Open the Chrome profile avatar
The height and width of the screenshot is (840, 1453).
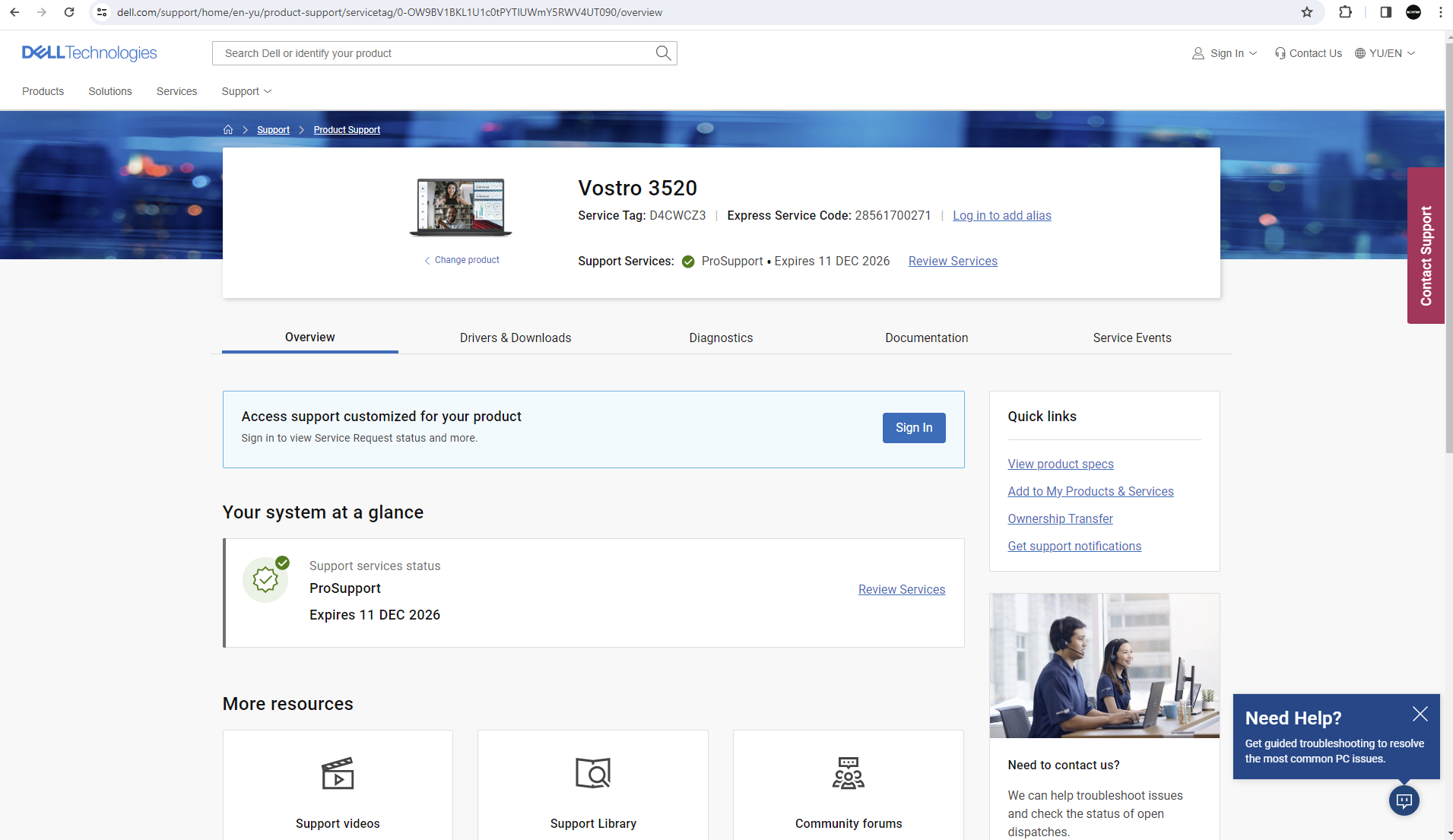[1413, 12]
